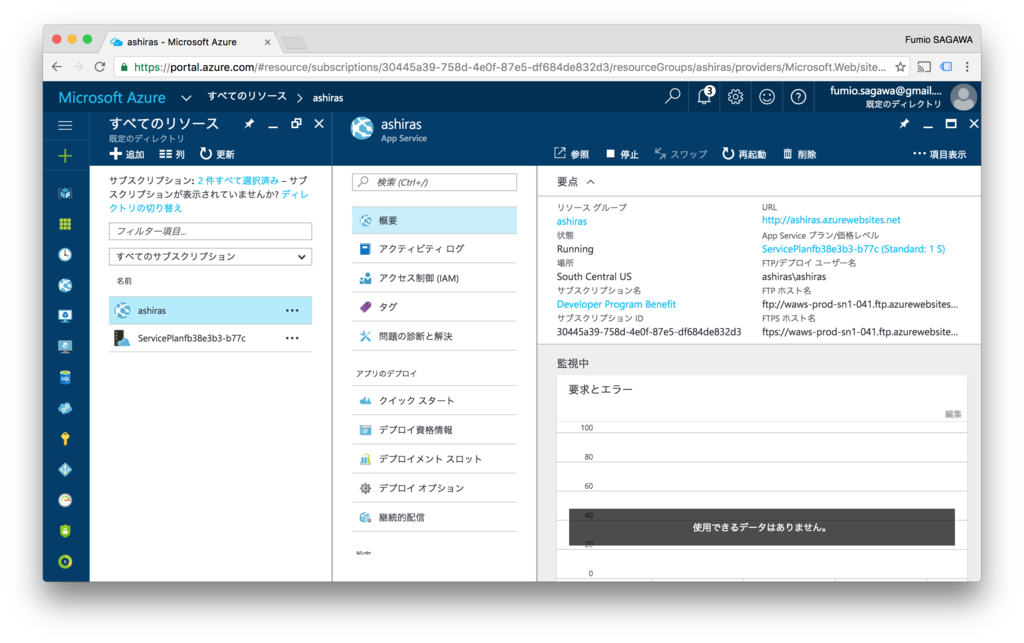Viewport: 1024px width, 643px height.
Task: Click 検索 (Ctrl+/) search box
Action: 434,182
